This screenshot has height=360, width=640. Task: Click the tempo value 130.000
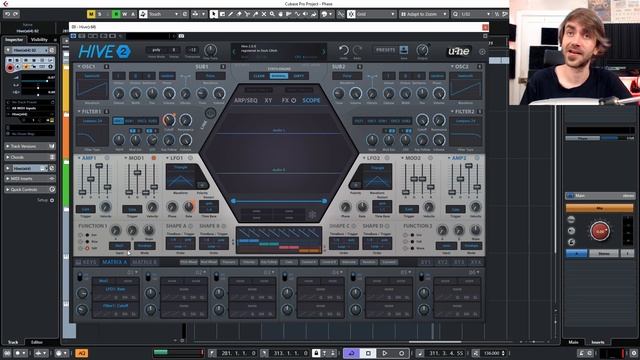[493, 353]
